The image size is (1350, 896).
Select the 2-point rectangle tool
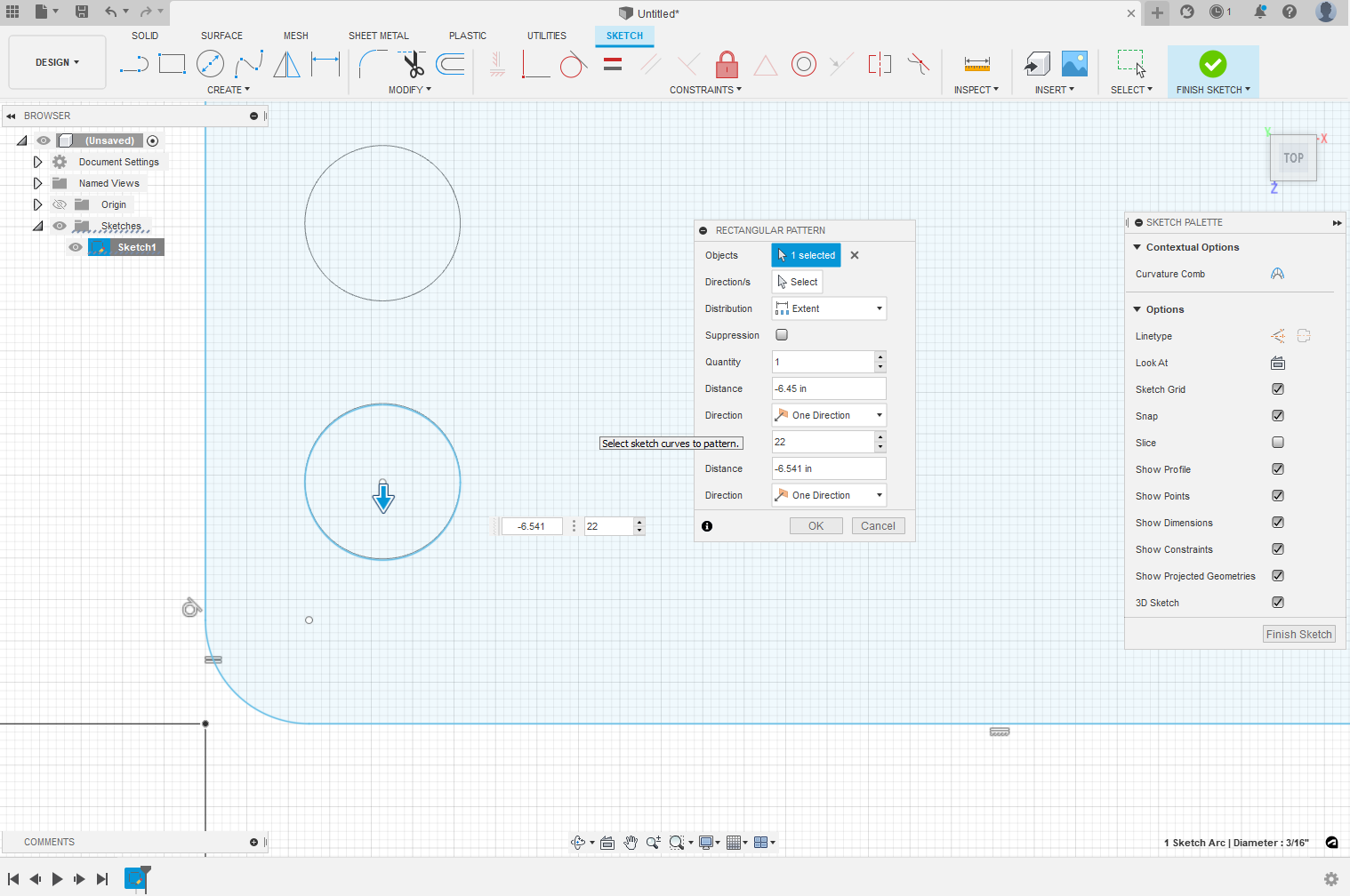[x=172, y=64]
